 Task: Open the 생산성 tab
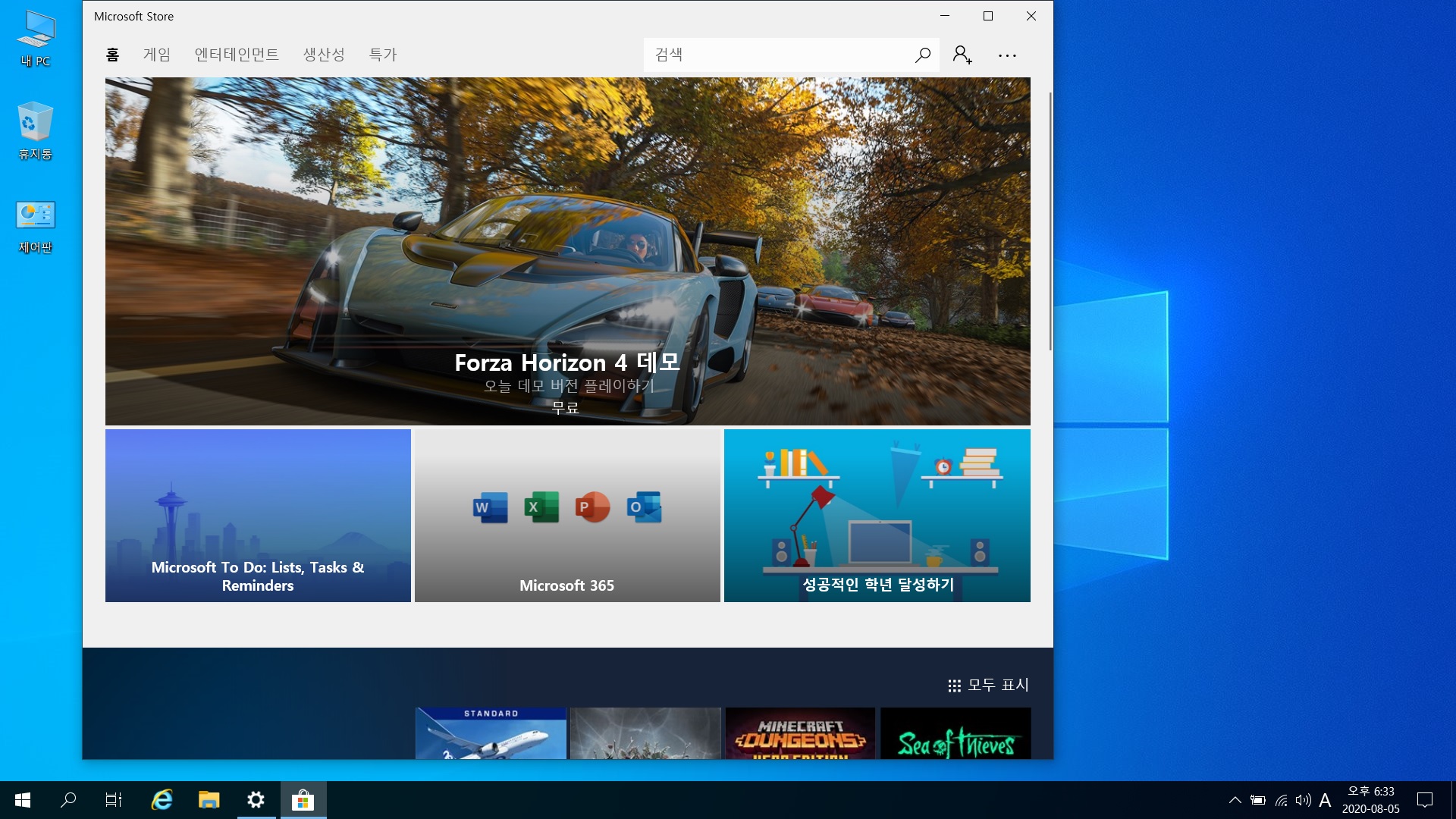[324, 55]
